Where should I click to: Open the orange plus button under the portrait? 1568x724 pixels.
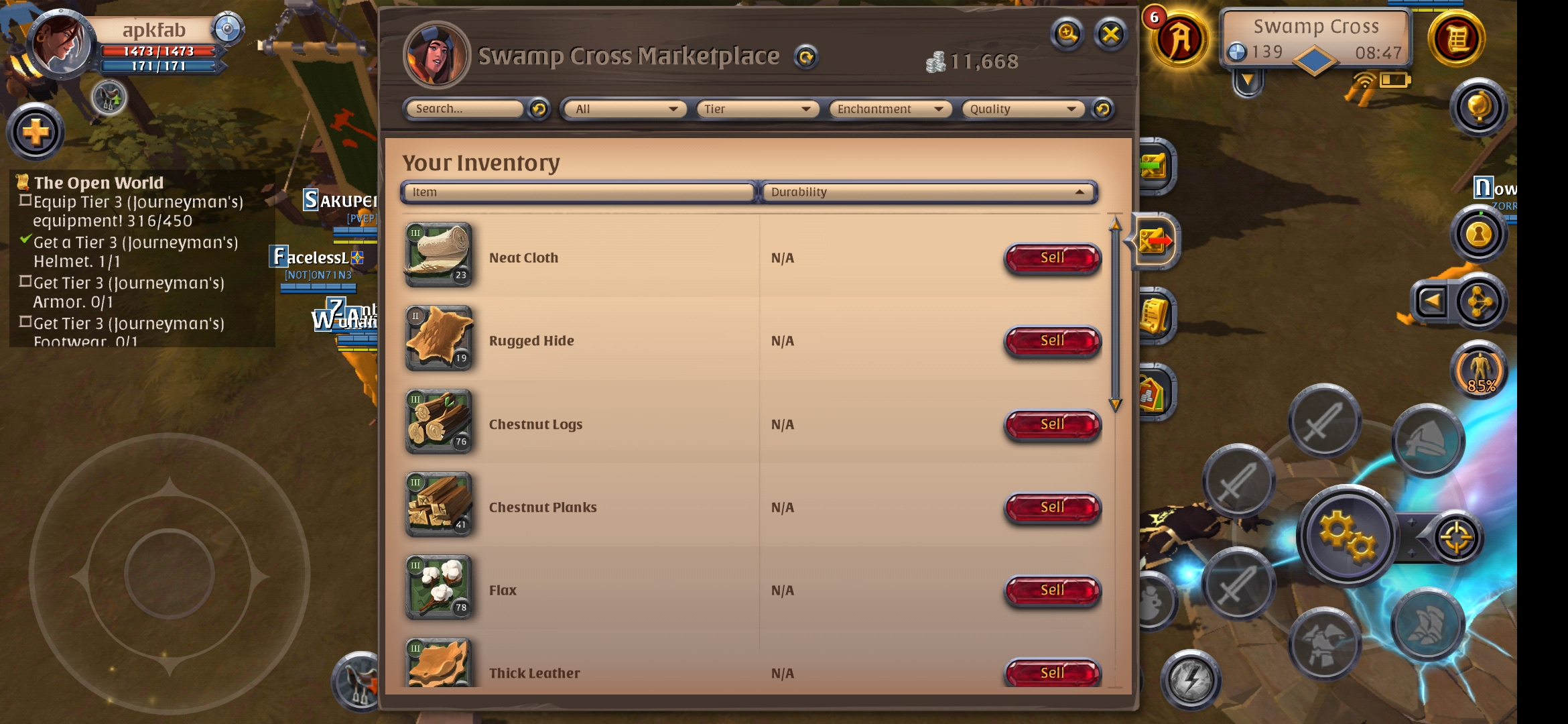pos(36,131)
